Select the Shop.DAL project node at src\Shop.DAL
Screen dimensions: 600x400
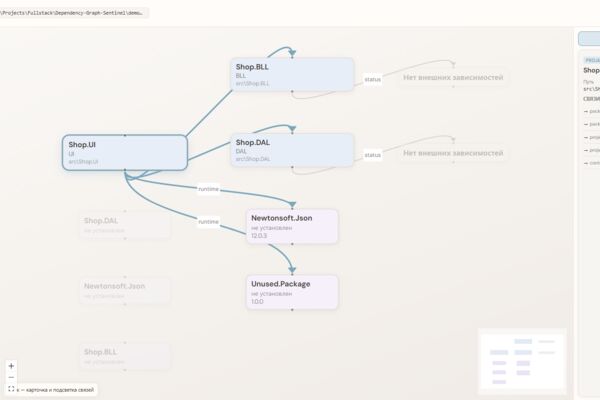tap(292, 150)
